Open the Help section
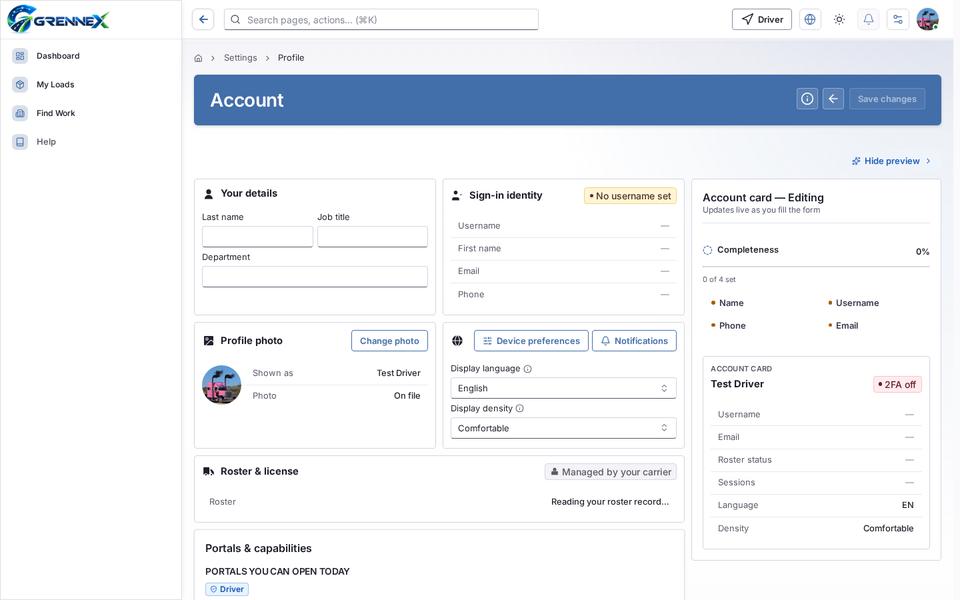This screenshot has width=960, height=600. (46, 142)
